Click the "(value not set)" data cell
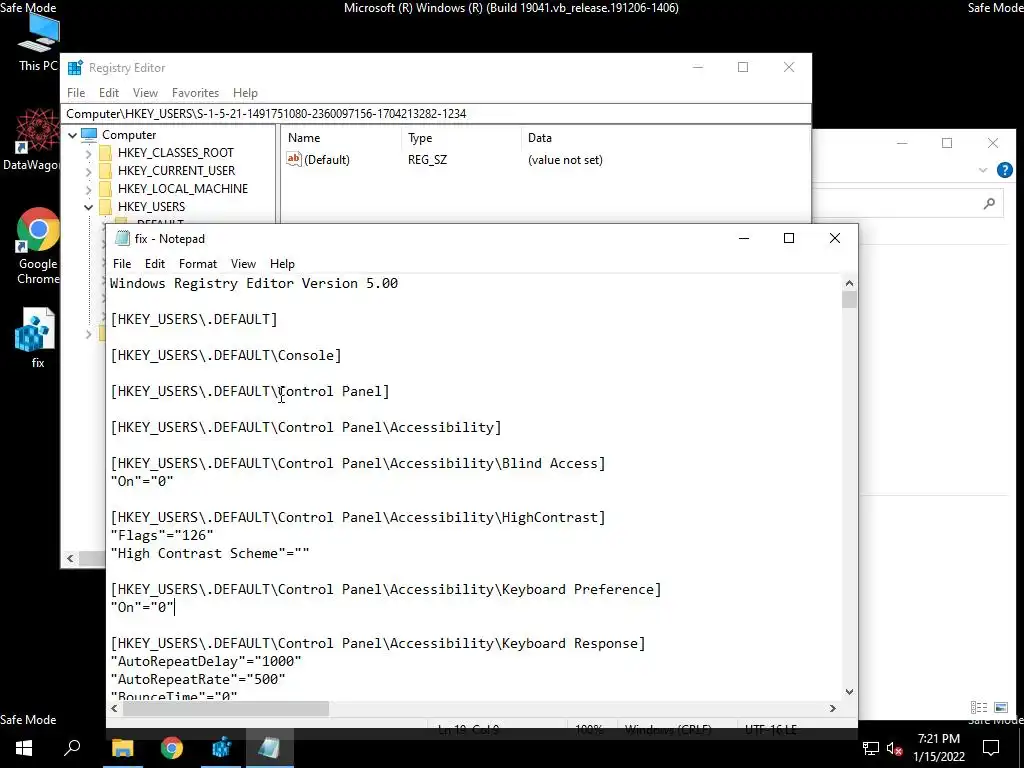Viewport: 1024px width, 768px height. [x=565, y=159]
